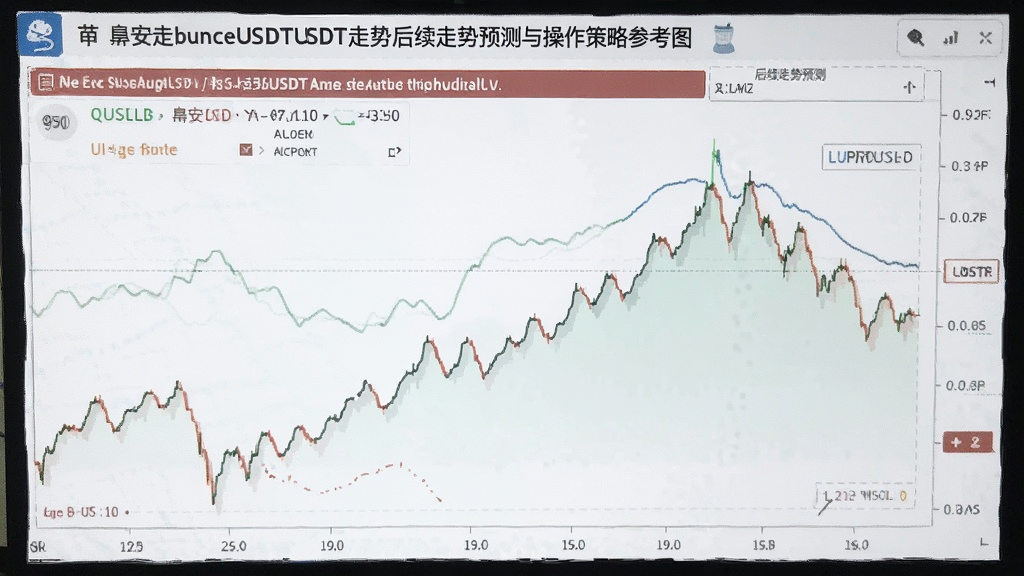Click the =43.50 value
Image resolution: width=1024 pixels, height=576 pixels.
pyautogui.click(x=378, y=116)
